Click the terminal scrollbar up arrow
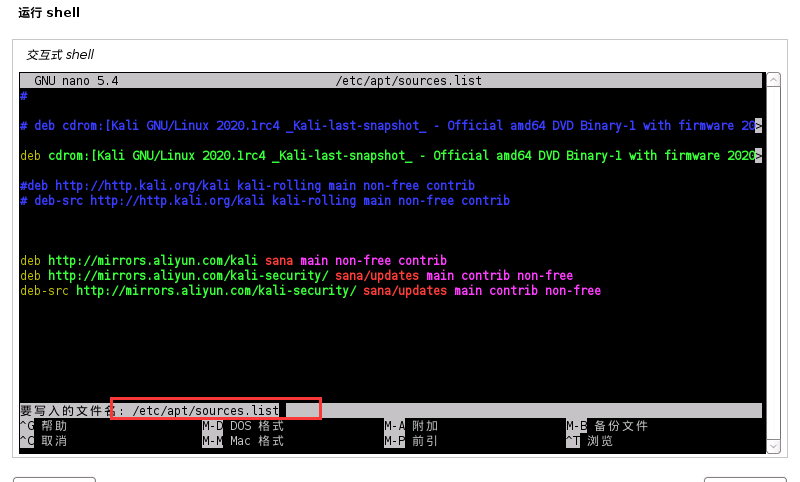The image size is (800, 482). coord(773,80)
